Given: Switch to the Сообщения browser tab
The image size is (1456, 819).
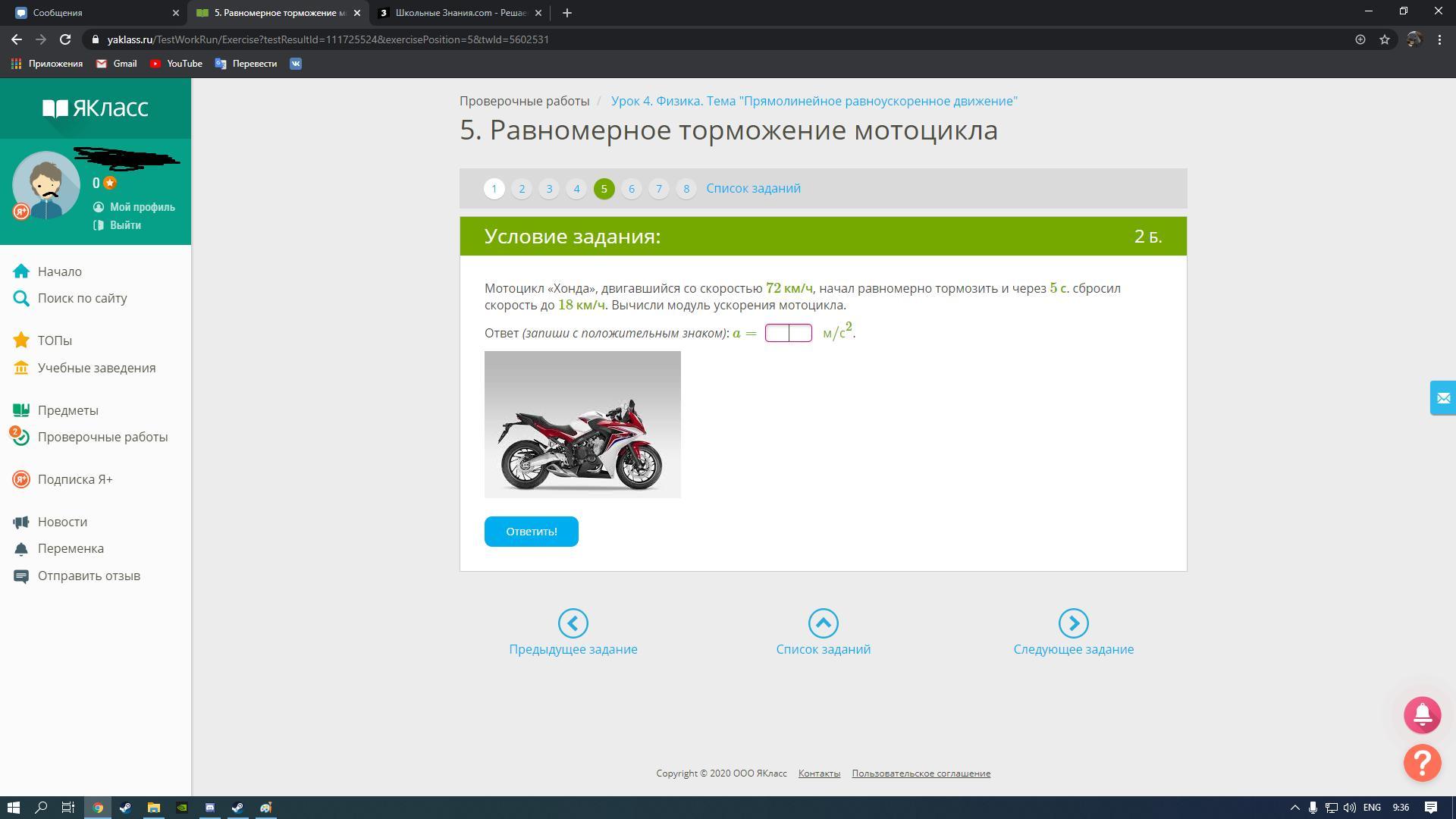Looking at the screenshot, I should click(x=91, y=13).
